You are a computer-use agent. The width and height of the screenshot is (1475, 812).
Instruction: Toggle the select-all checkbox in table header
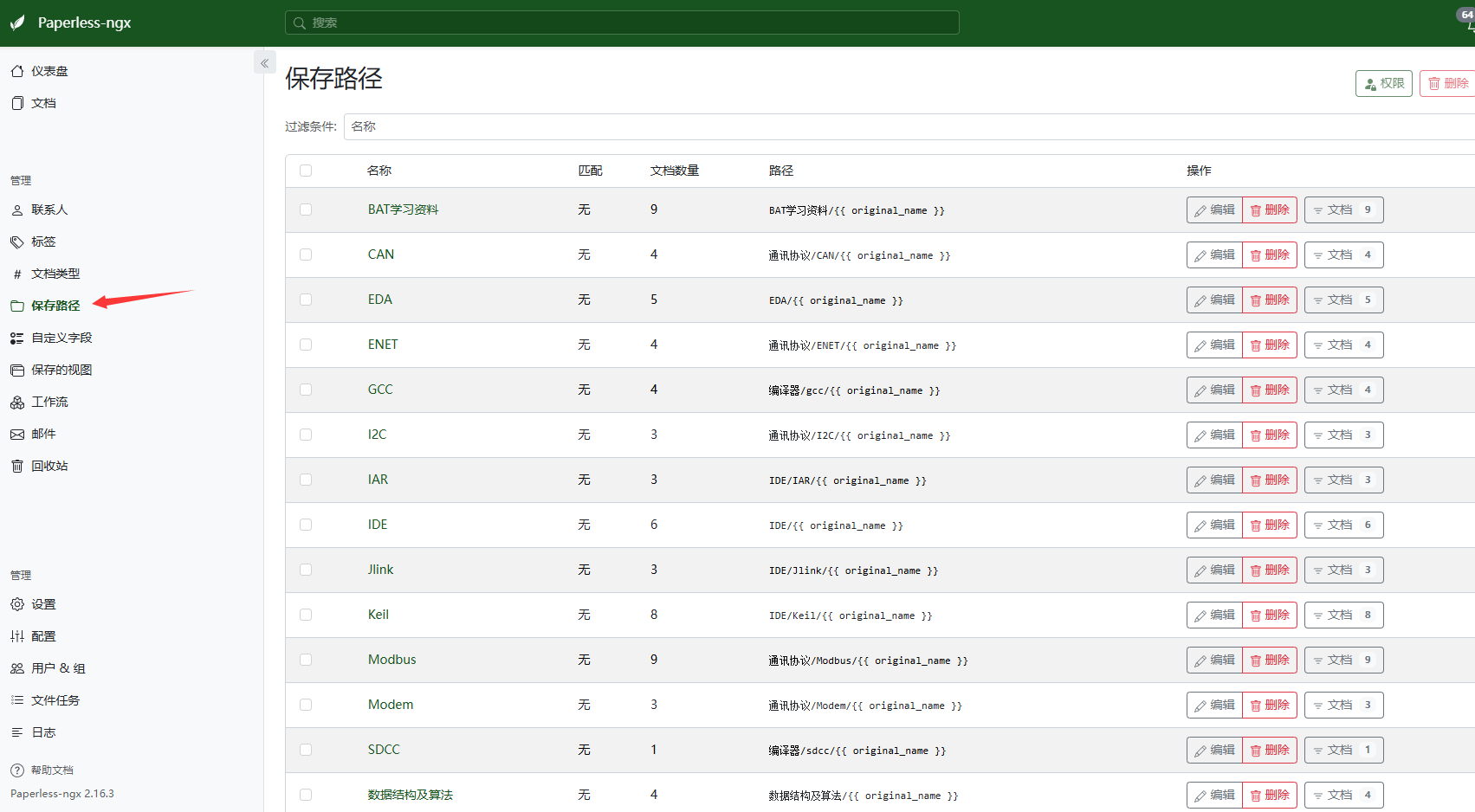(306, 171)
